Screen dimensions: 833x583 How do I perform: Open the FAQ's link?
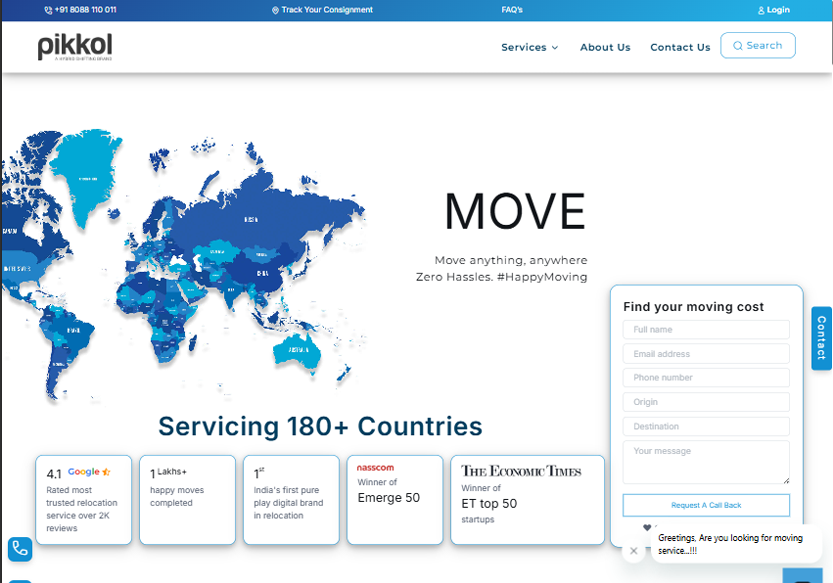click(512, 10)
